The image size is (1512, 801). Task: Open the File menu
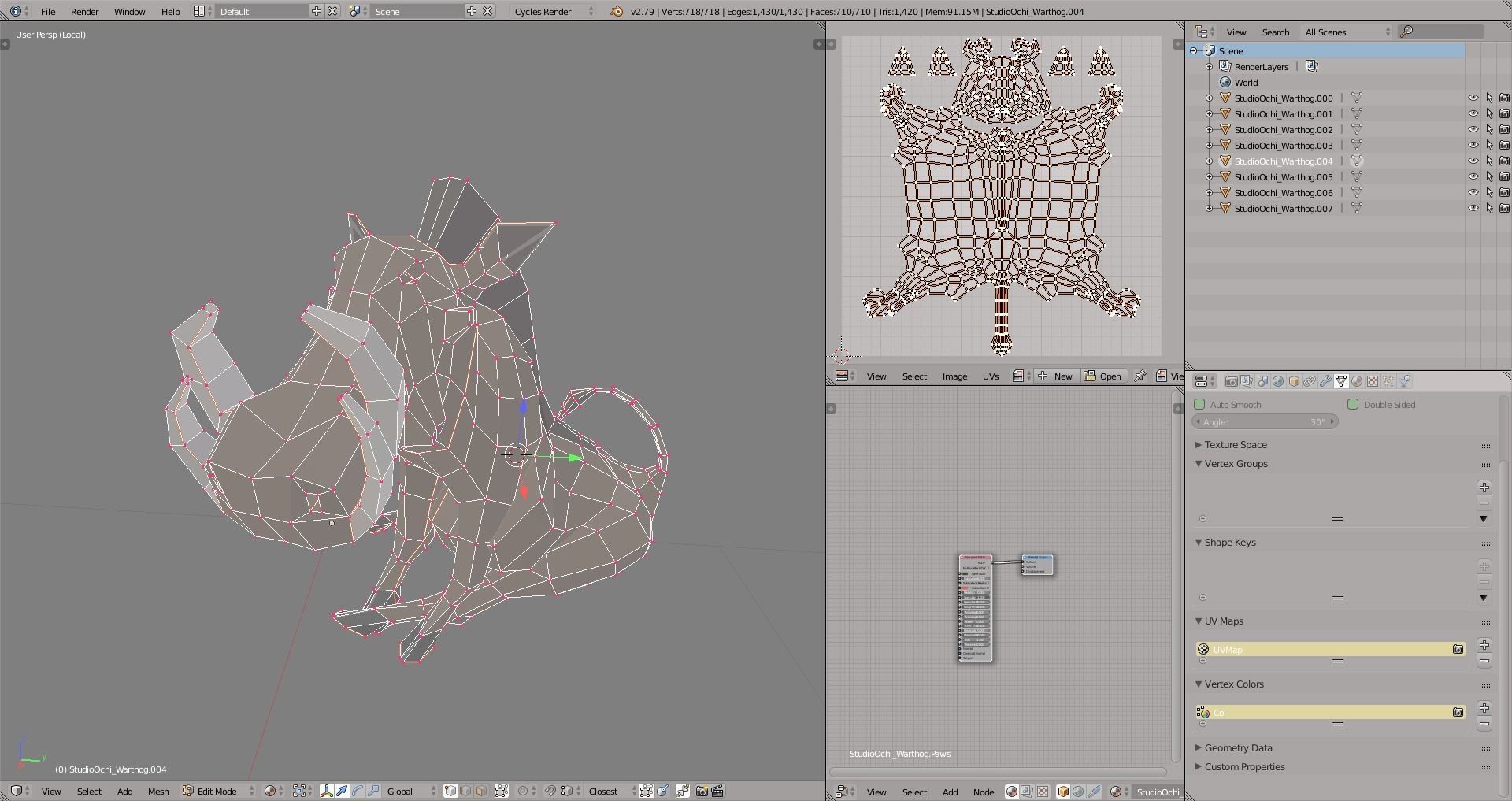48,12
